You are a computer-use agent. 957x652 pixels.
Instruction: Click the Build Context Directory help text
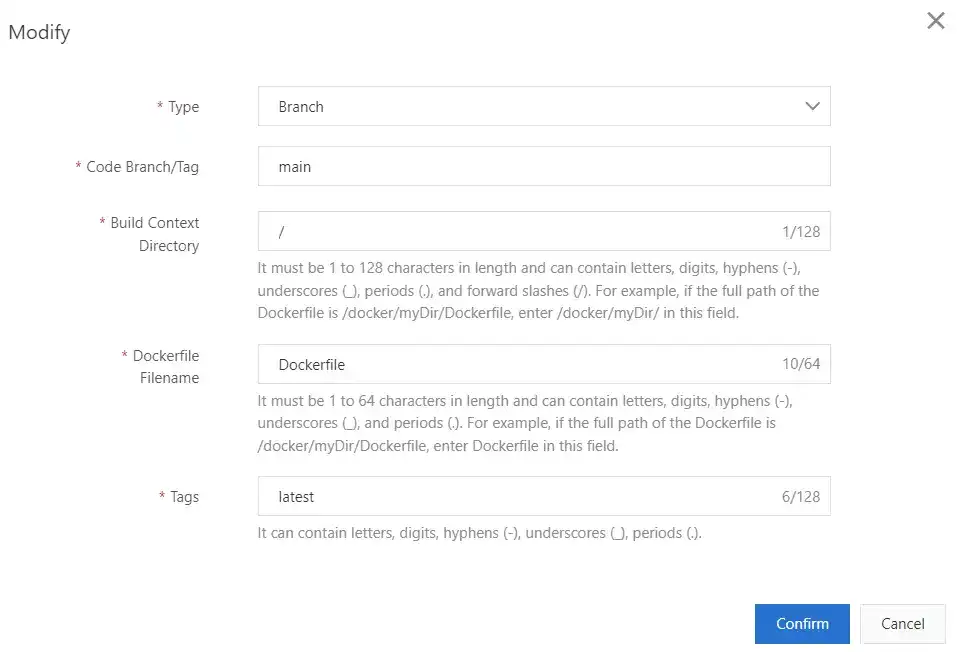tap(538, 291)
